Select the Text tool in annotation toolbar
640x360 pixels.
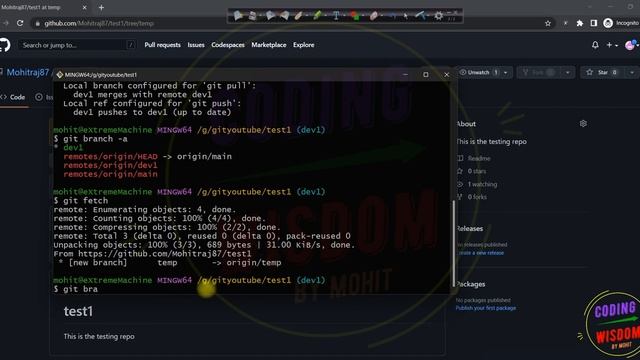[336, 16]
